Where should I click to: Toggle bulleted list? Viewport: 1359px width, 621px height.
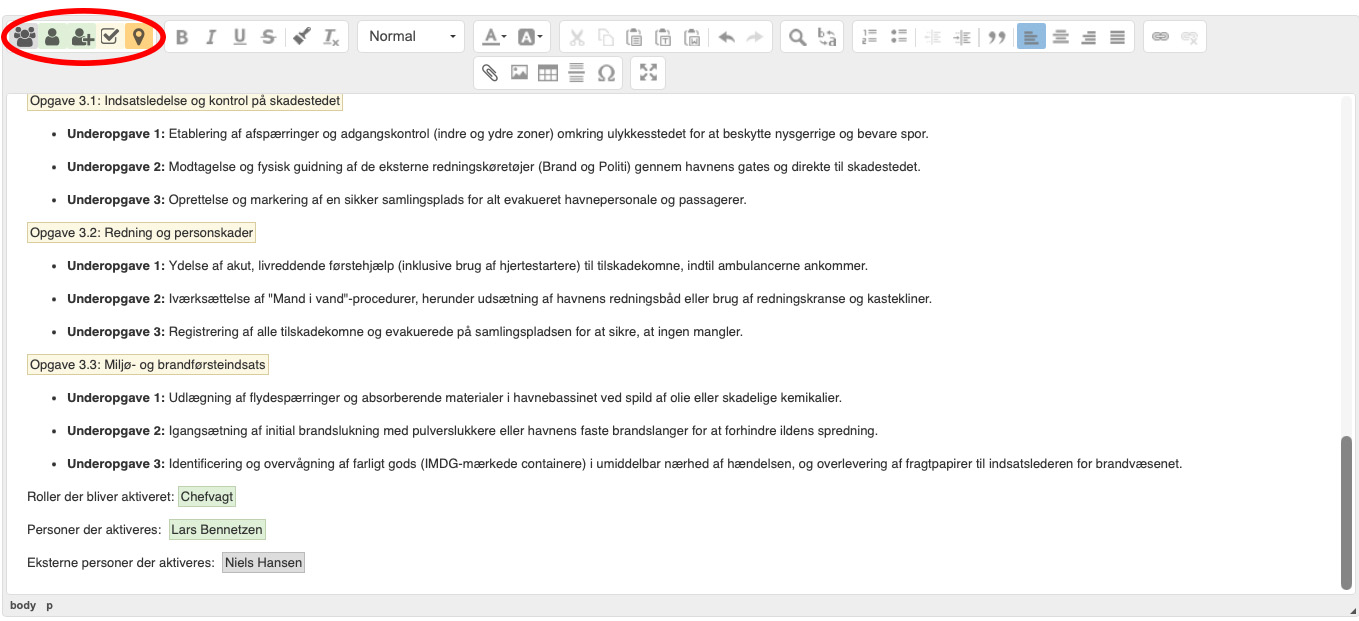(x=899, y=37)
